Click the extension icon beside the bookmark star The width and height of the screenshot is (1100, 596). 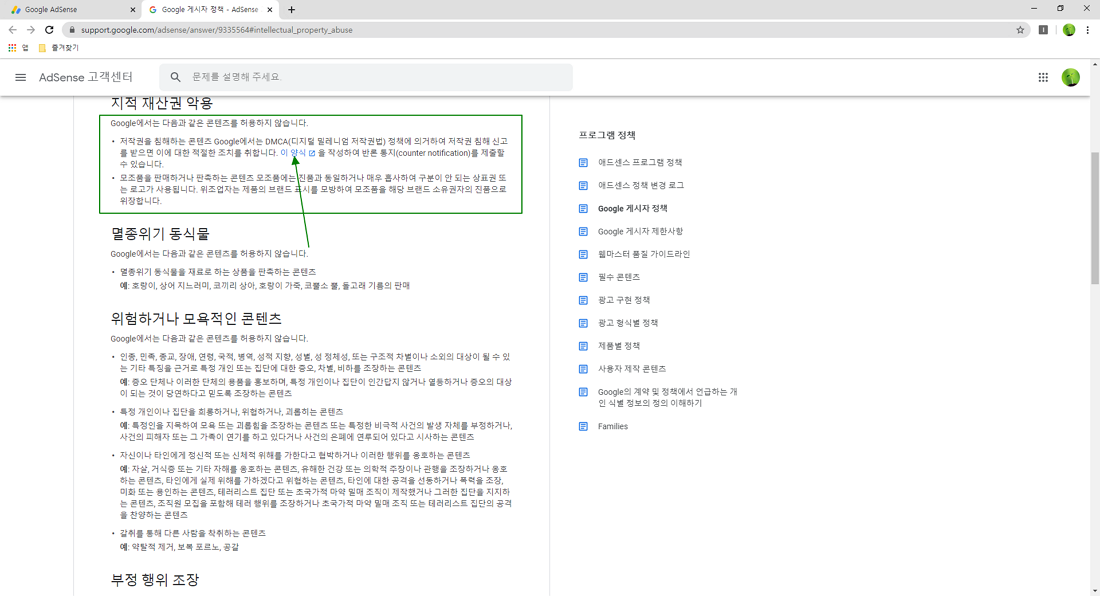[1043, 29]
